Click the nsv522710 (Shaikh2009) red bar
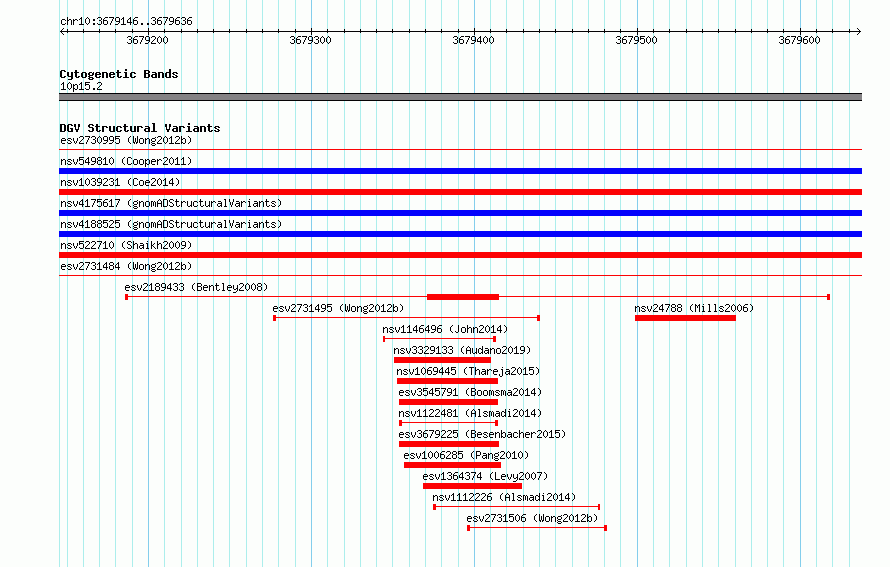 point(460,255)
